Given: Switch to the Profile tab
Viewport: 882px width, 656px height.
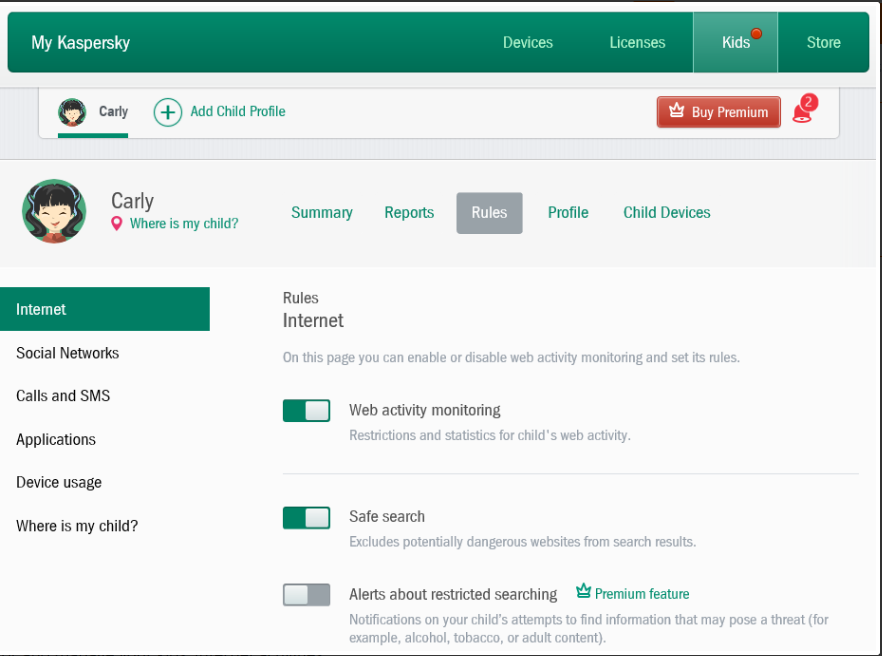Looking at the screenshot, I should coord(568,213).
